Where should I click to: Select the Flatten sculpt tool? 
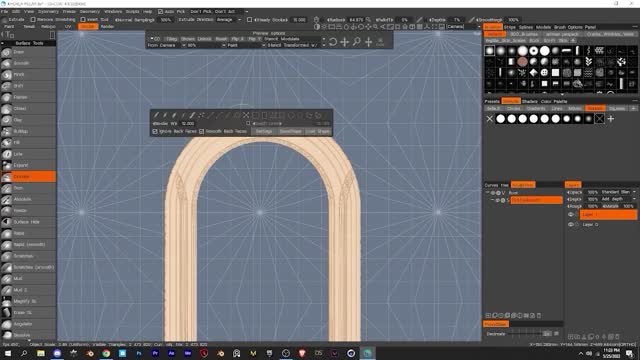[28, 97]
